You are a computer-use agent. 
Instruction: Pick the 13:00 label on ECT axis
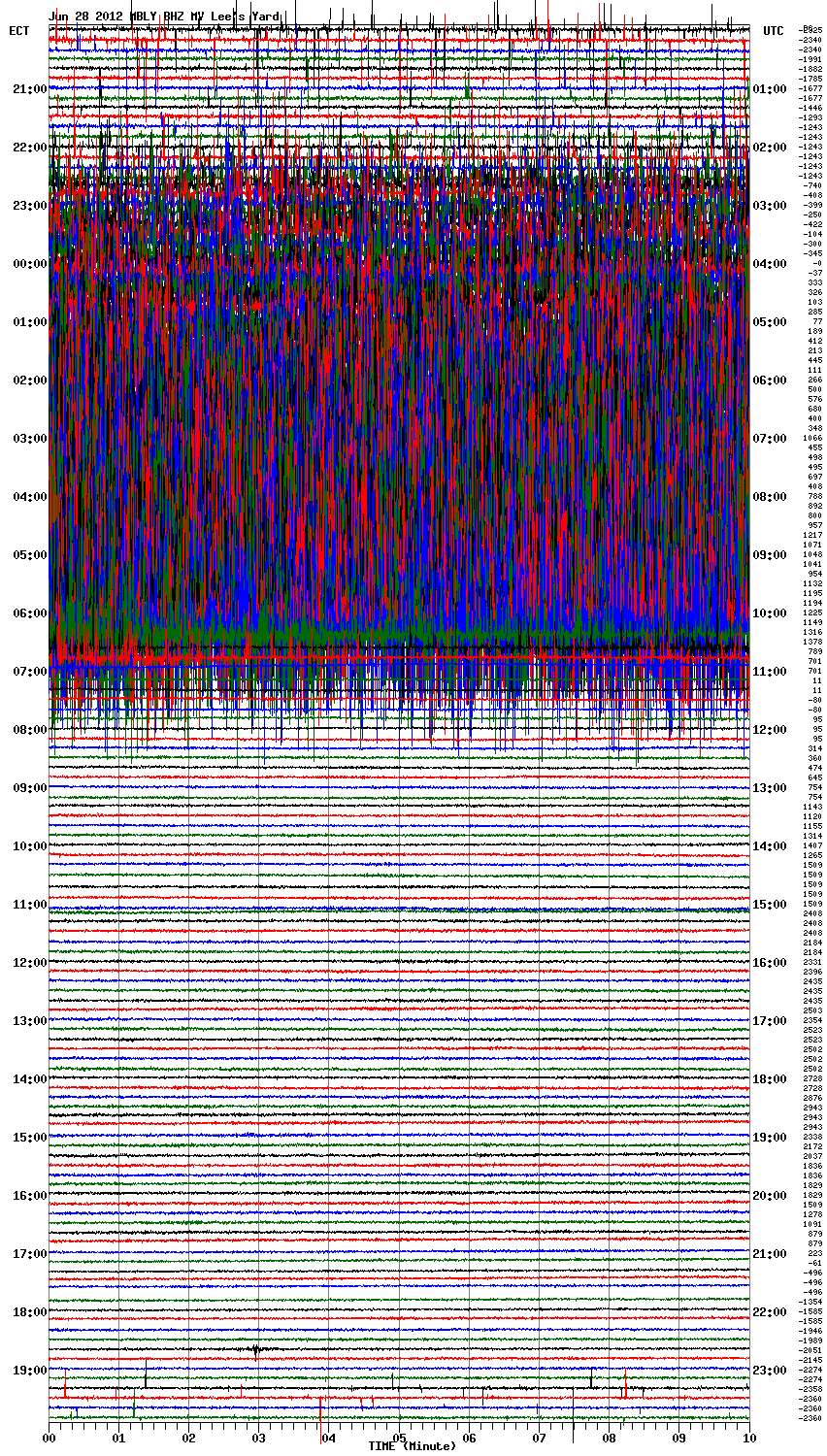[29, 1021]
